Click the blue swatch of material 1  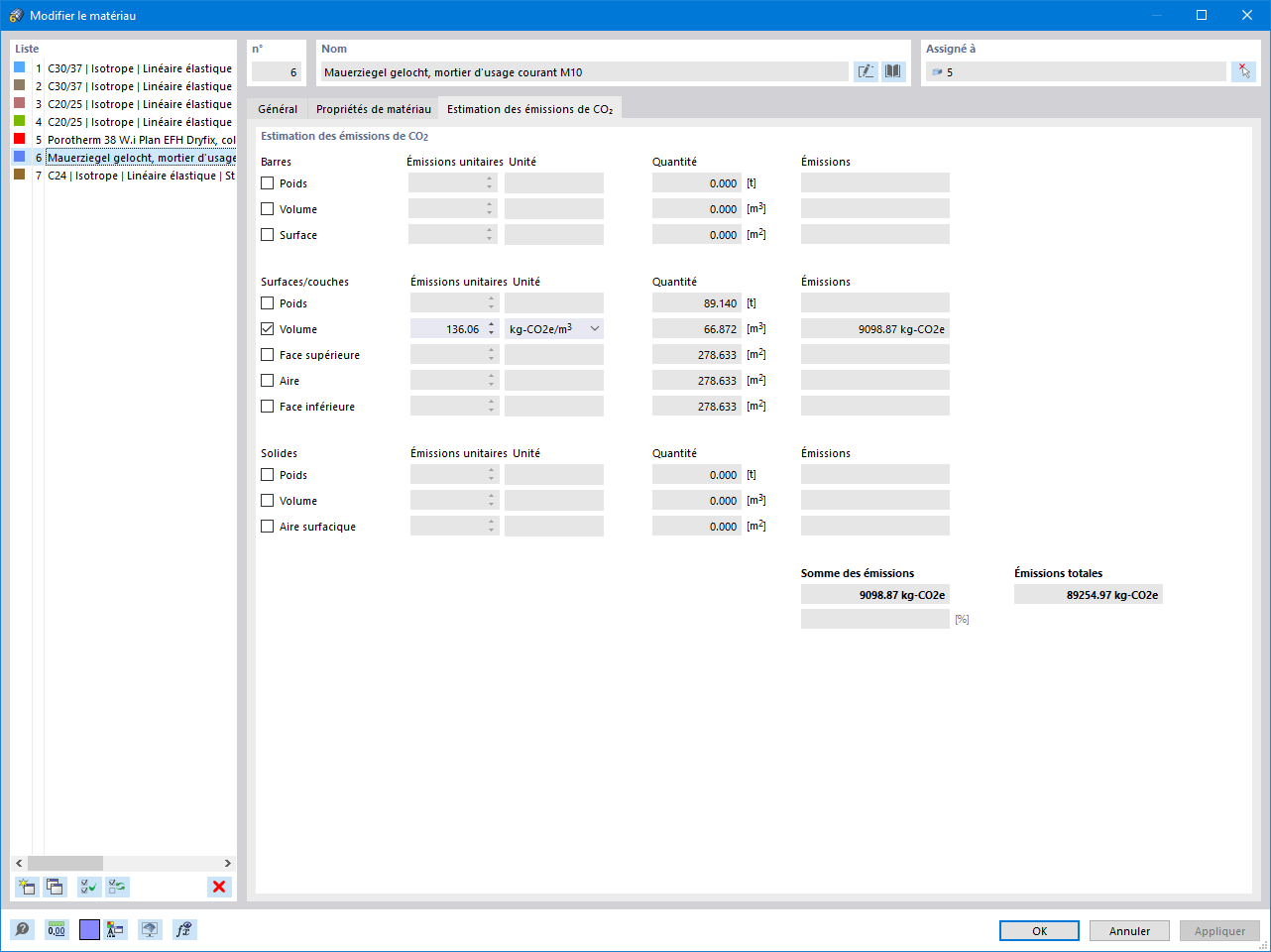pyautogui.click(x=19, y=67)
